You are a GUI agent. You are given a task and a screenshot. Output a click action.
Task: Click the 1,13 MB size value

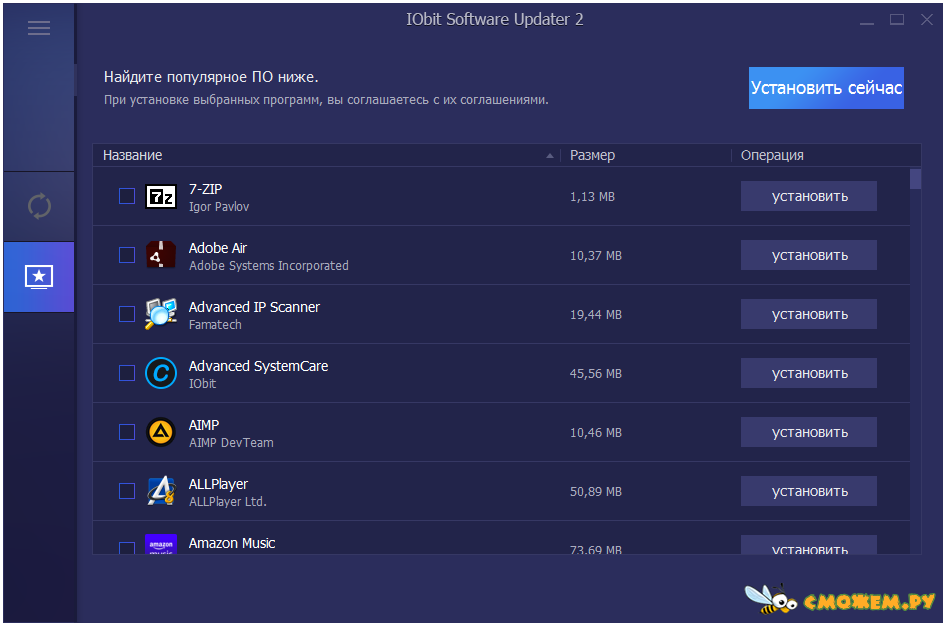point(592,197)
